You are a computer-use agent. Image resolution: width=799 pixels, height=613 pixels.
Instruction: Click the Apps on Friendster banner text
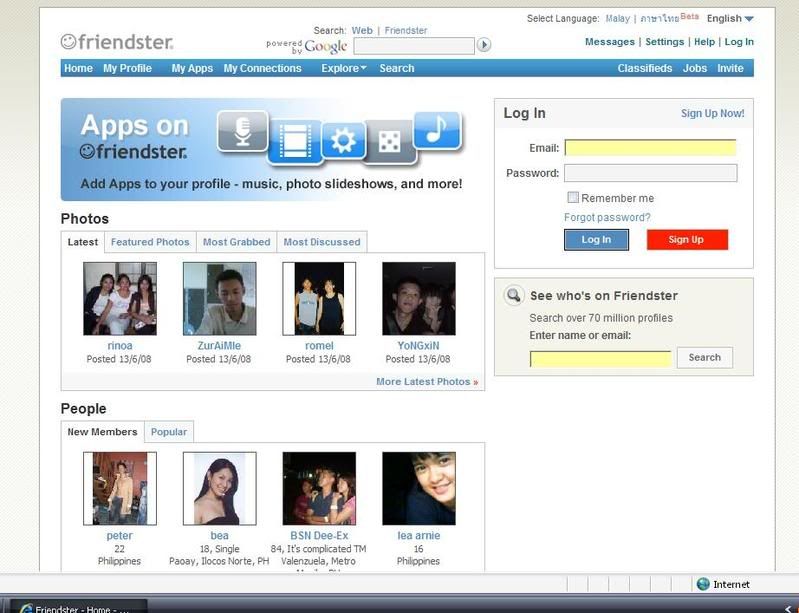point(134,137)
